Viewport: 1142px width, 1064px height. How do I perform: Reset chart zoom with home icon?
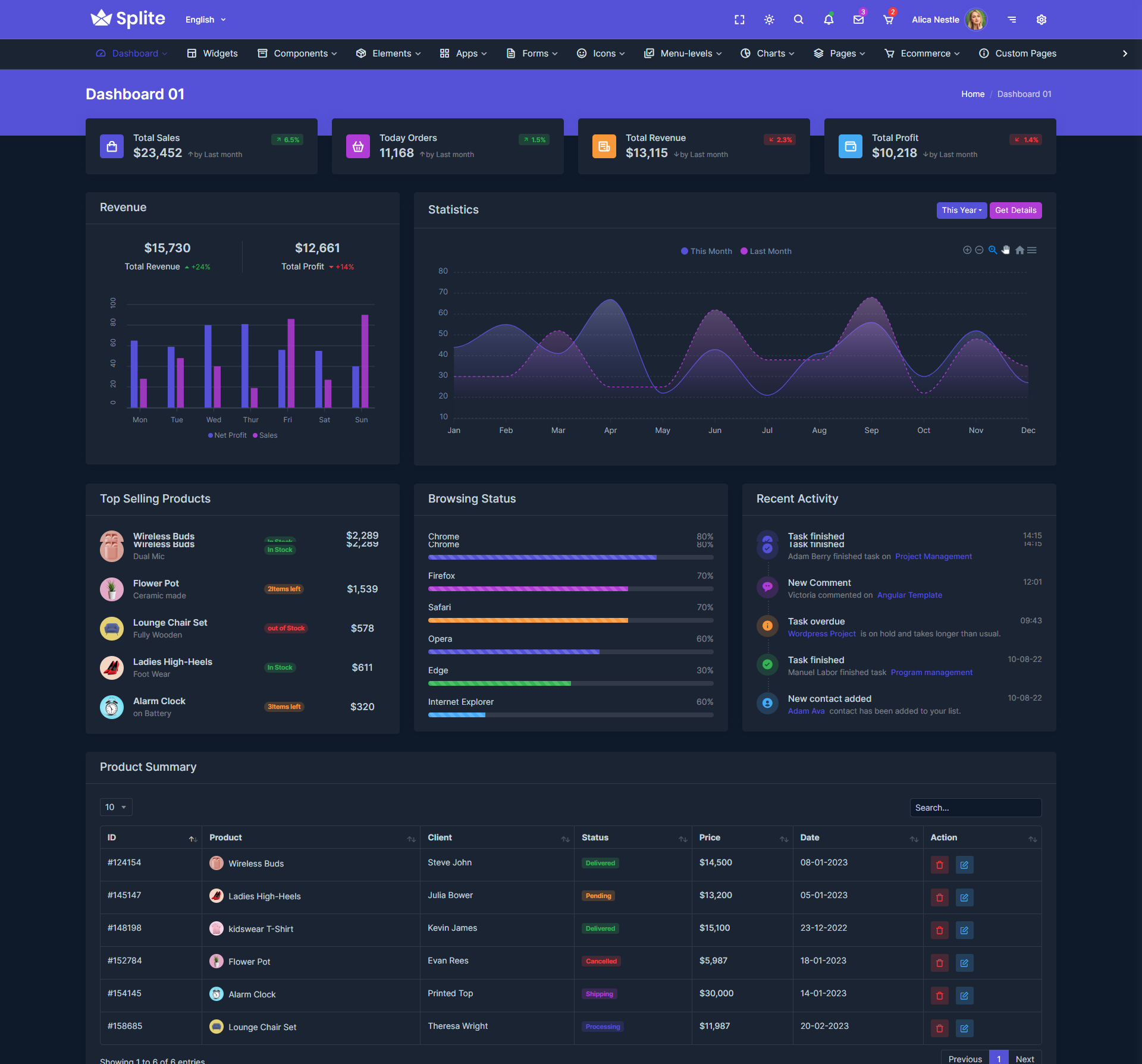coord(1019,250)
